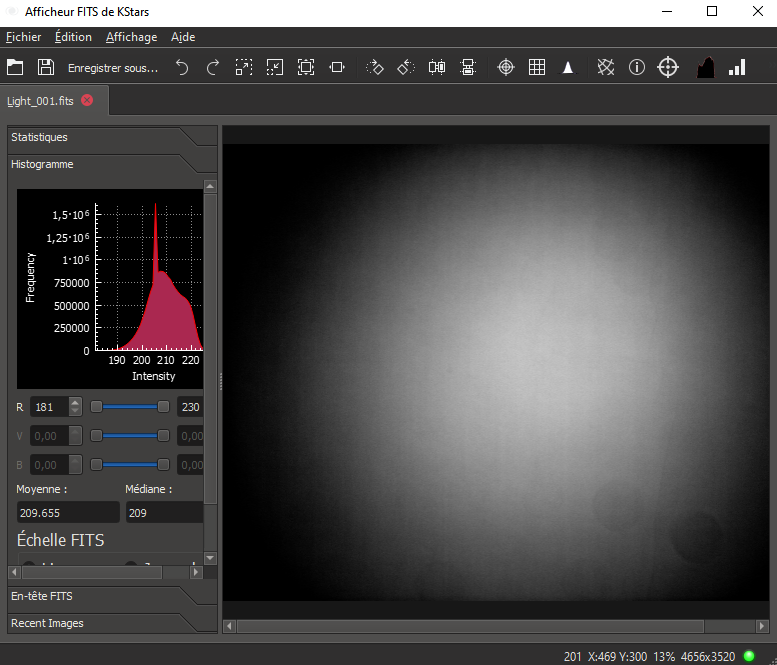Viewport: 777px width, 665px height.
Task: Click the redo arrow in toolbar
Action: [x=212, y=67]
